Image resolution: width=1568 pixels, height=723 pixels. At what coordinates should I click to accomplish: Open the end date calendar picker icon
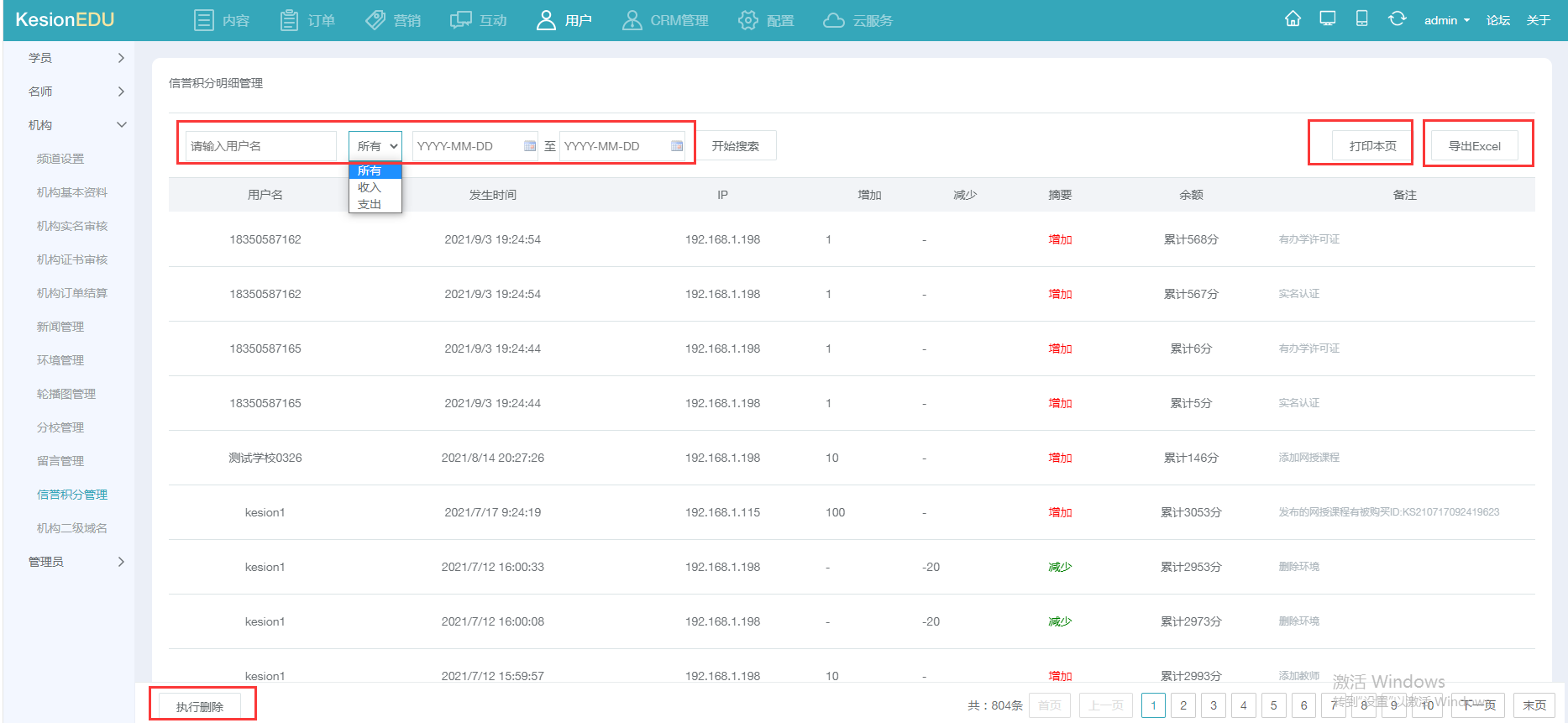click(677, 146)
